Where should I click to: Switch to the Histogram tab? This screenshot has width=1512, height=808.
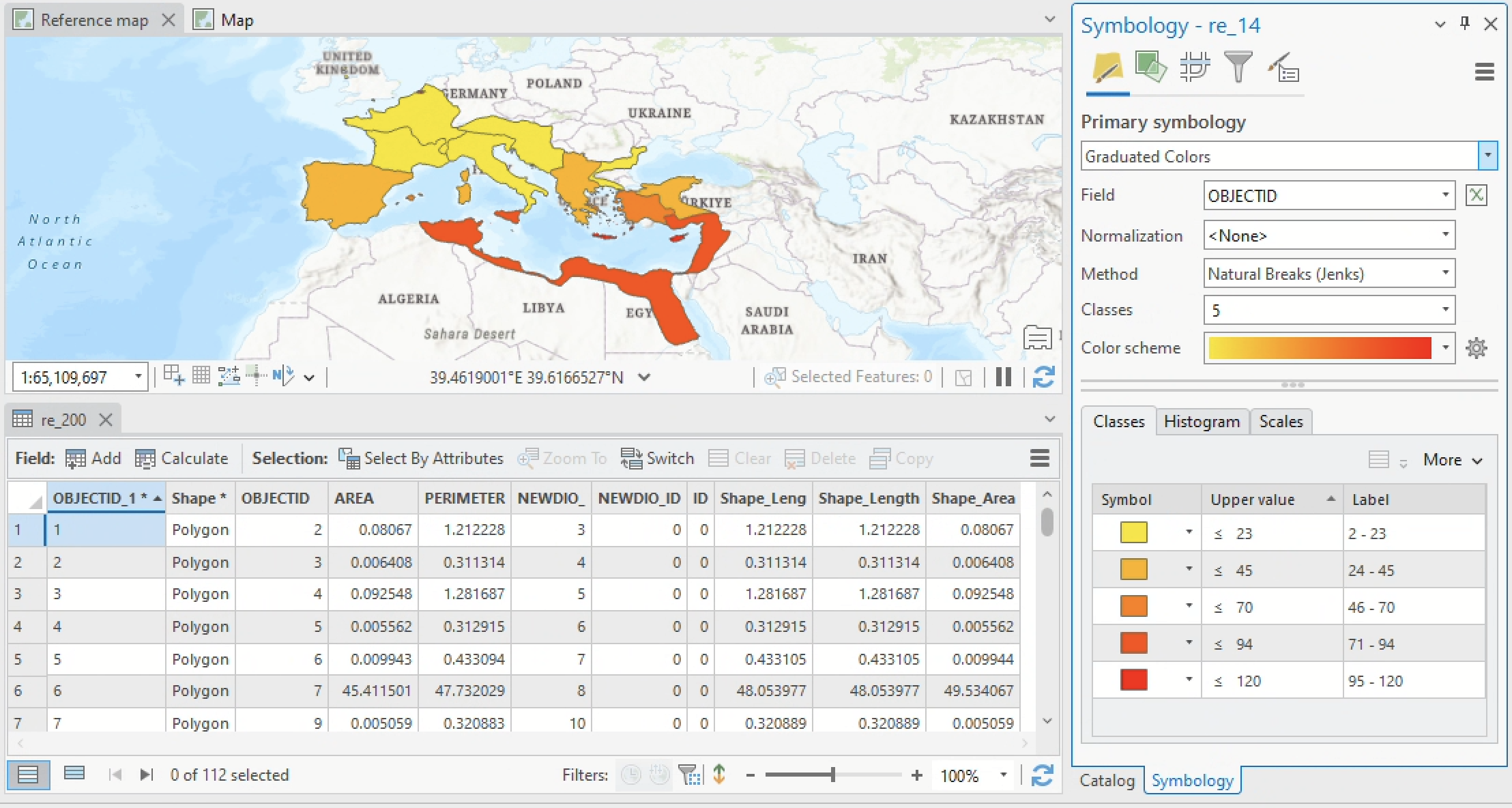click(1202, 422)
